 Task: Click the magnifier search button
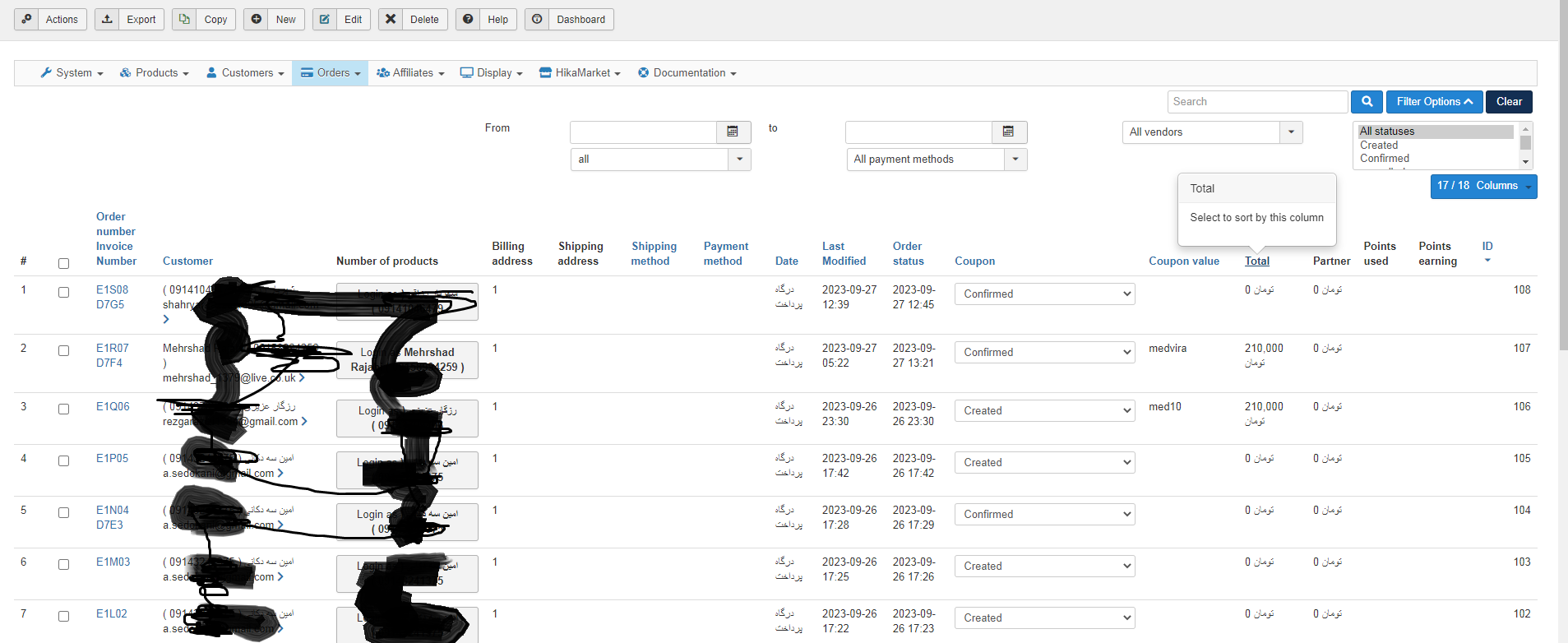[x=1367, y=102]
